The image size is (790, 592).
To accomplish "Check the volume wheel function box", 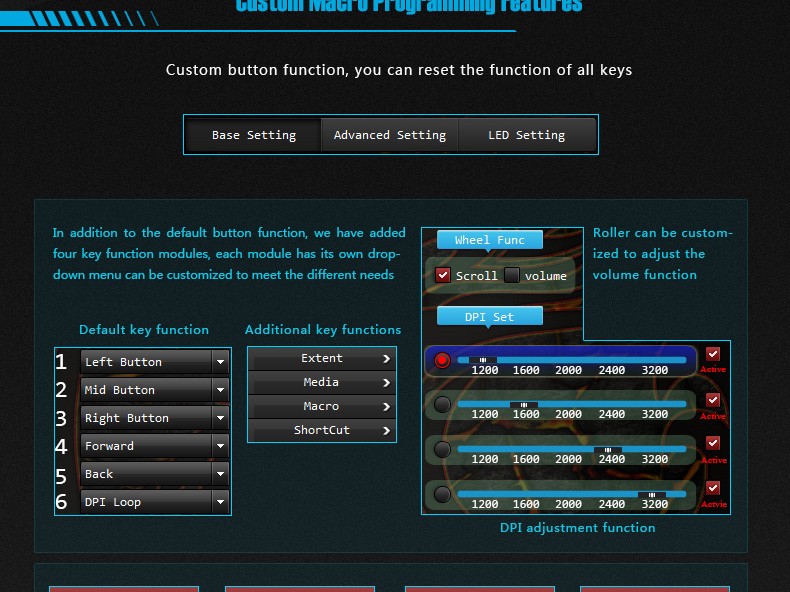I will [512, 275].
